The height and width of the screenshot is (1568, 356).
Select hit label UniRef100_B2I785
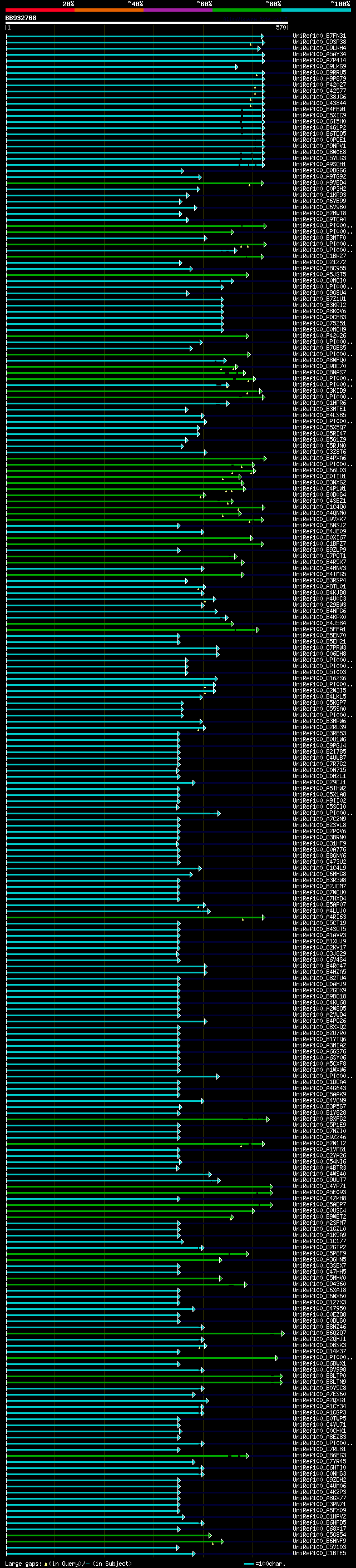pyautogui.click(x=319, y=752)
